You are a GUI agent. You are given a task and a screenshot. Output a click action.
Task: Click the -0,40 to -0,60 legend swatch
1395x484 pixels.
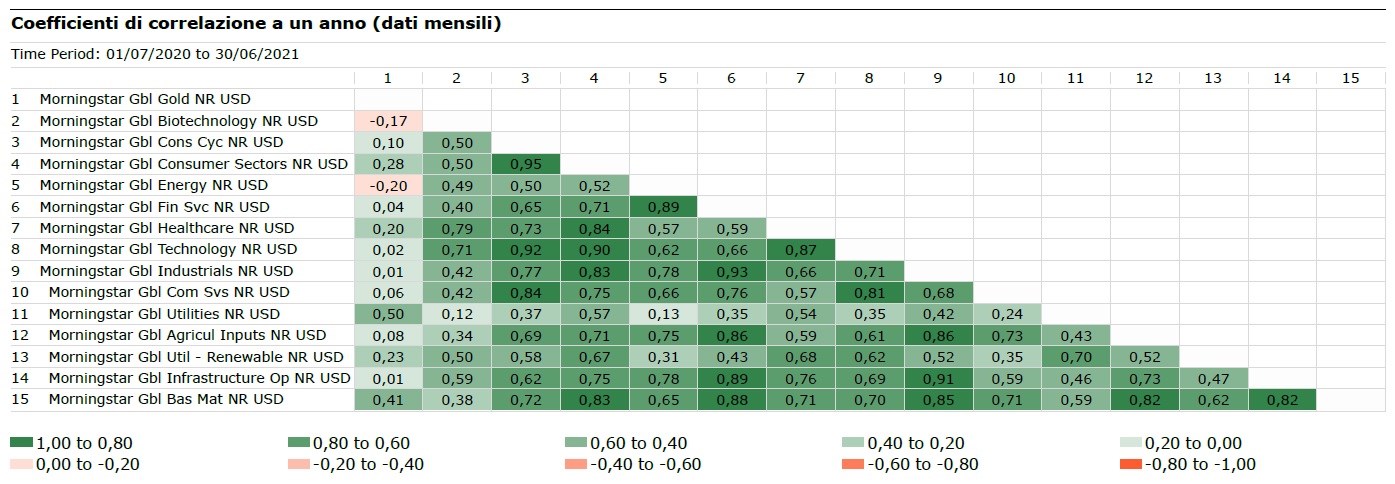575,464
